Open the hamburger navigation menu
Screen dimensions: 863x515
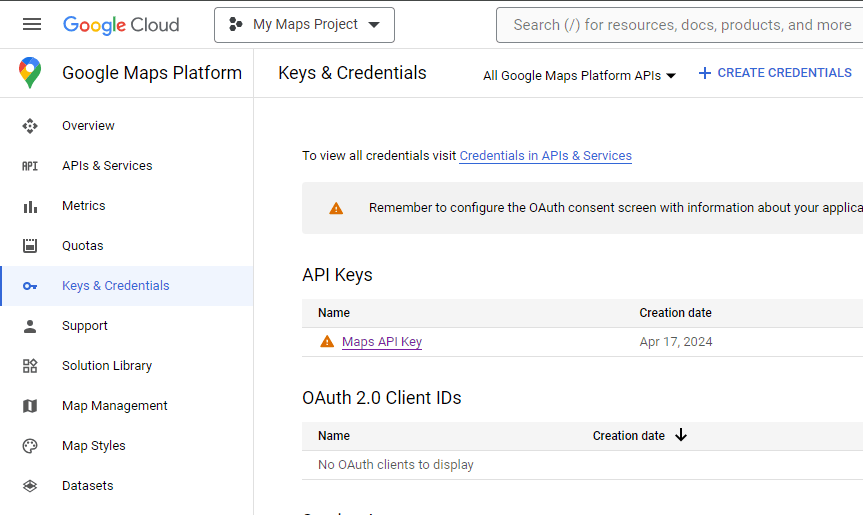coord(32,25)
